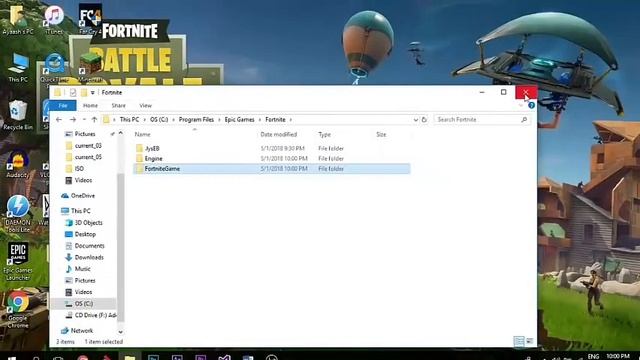Go up one folder level
The image size is (640, 360).
pos(94,120)
